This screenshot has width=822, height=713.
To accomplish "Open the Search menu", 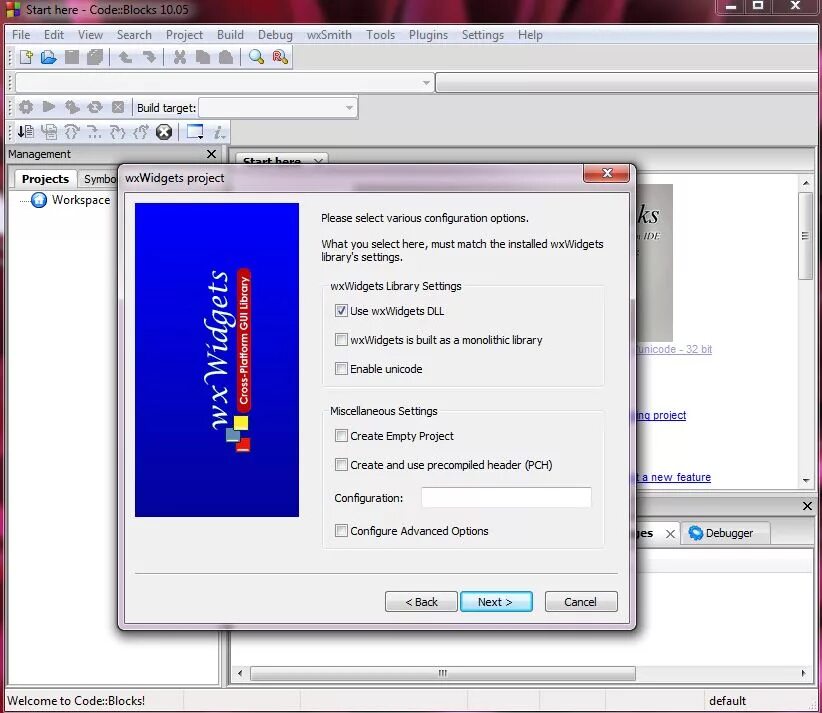I will click(x=134, y=35).
